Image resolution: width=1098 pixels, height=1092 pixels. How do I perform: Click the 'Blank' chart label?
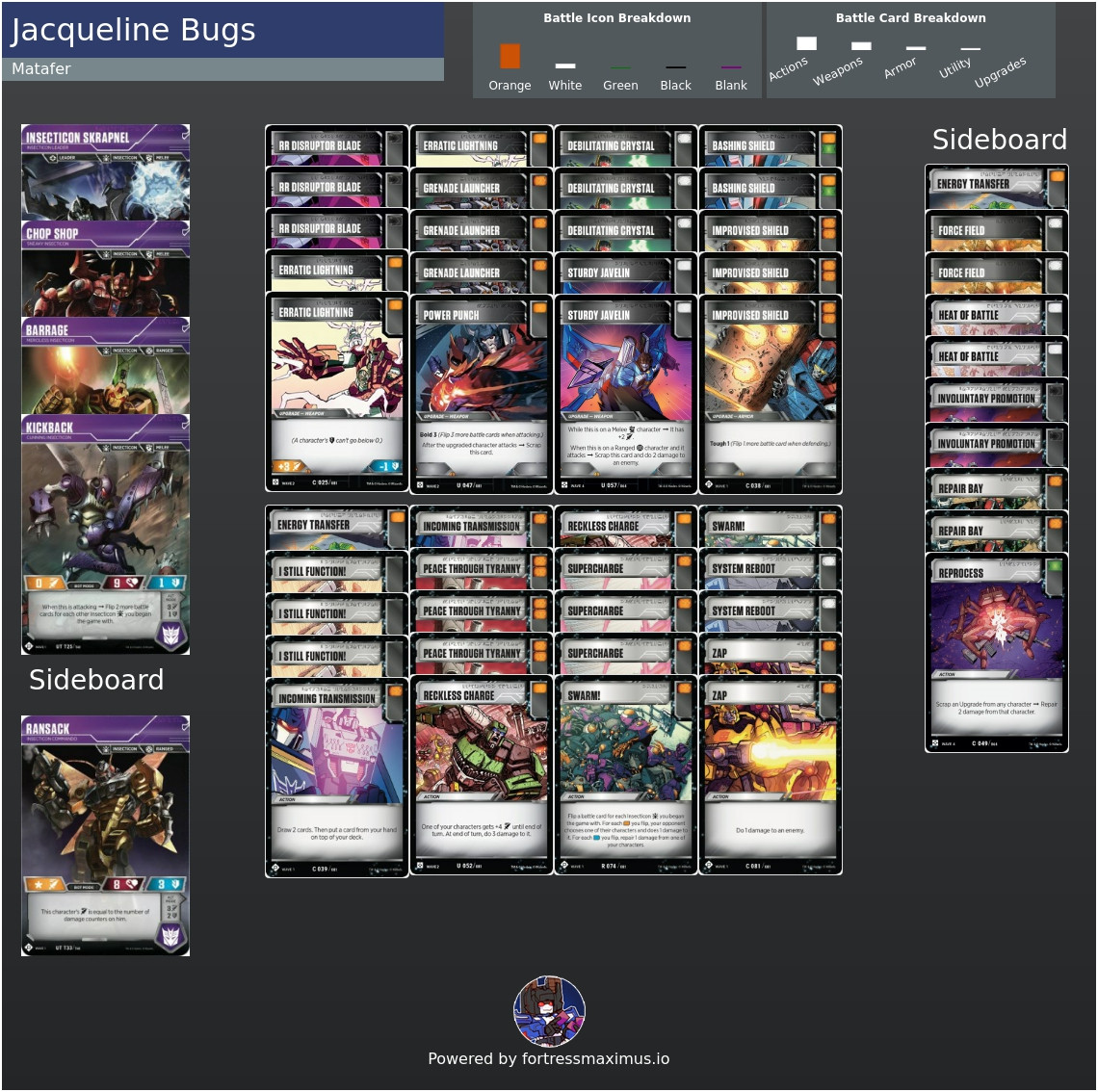click(731, 86)
